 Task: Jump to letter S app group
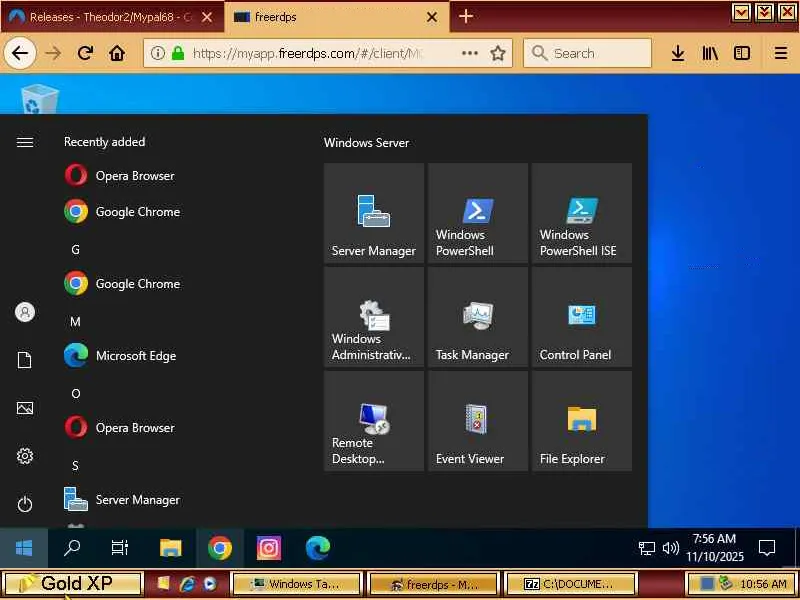[x=76, y=465]
